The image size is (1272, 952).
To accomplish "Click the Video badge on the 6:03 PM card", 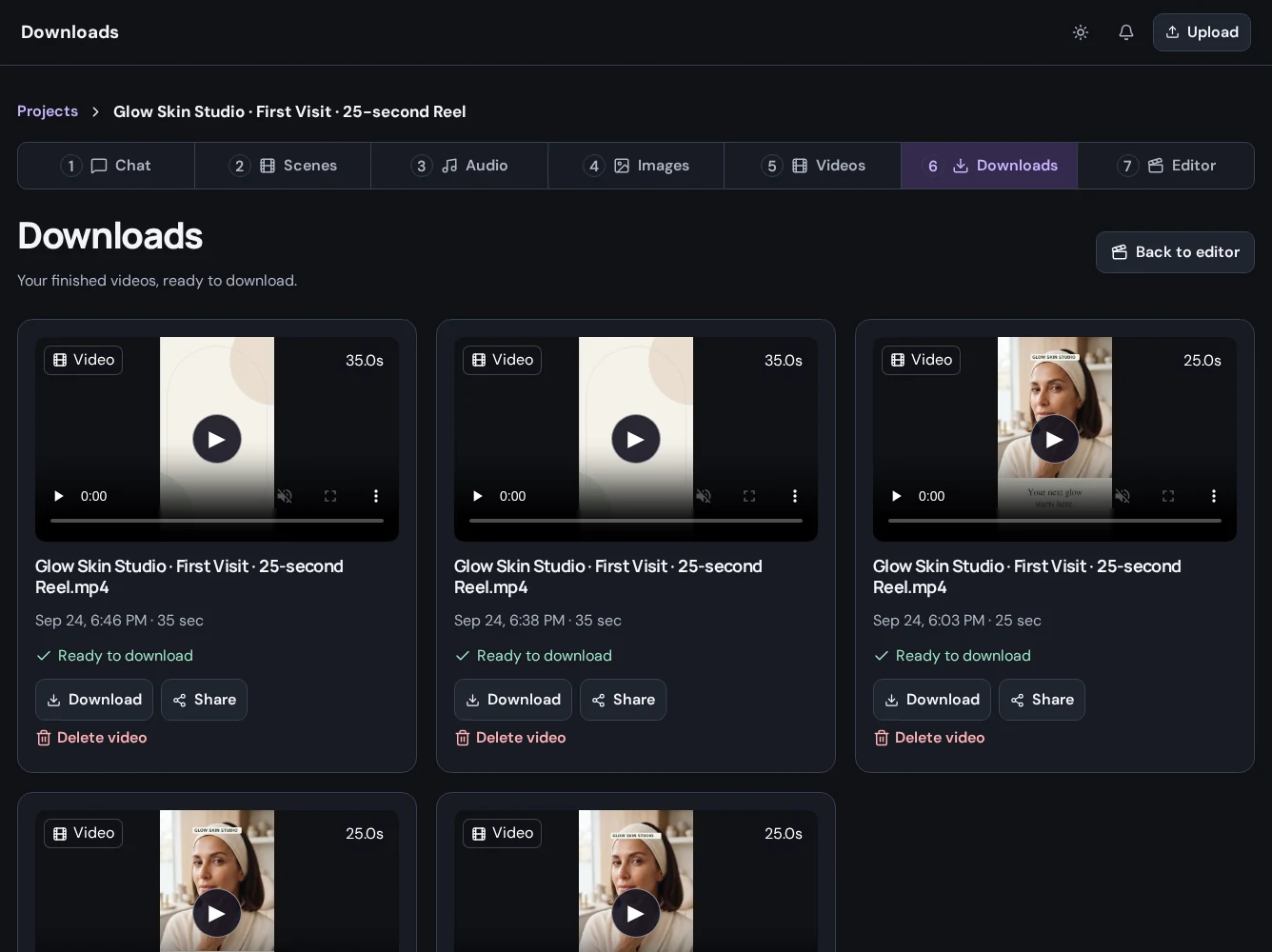I will (x=922, y=360).
